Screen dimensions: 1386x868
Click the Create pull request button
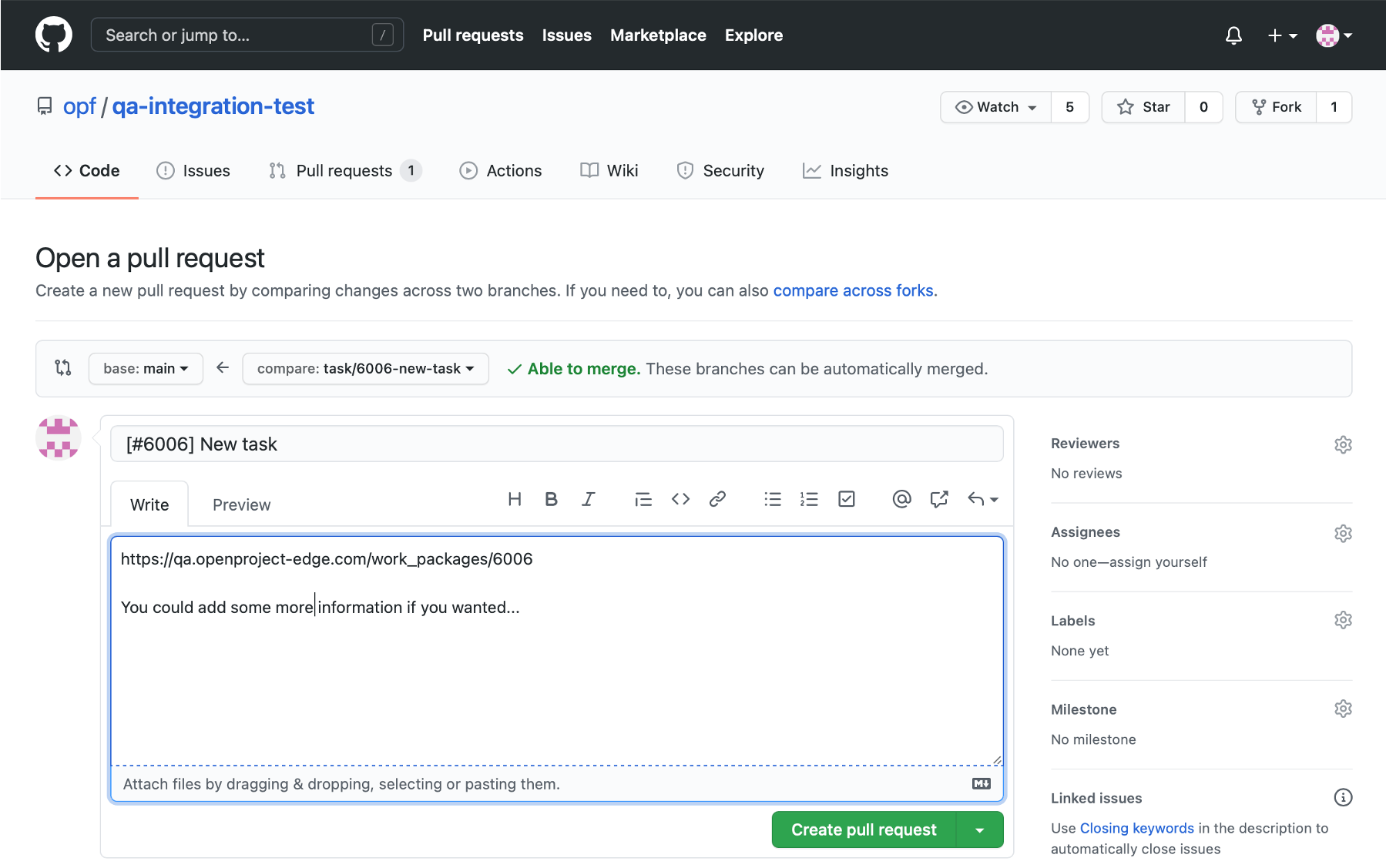point(864,830)
